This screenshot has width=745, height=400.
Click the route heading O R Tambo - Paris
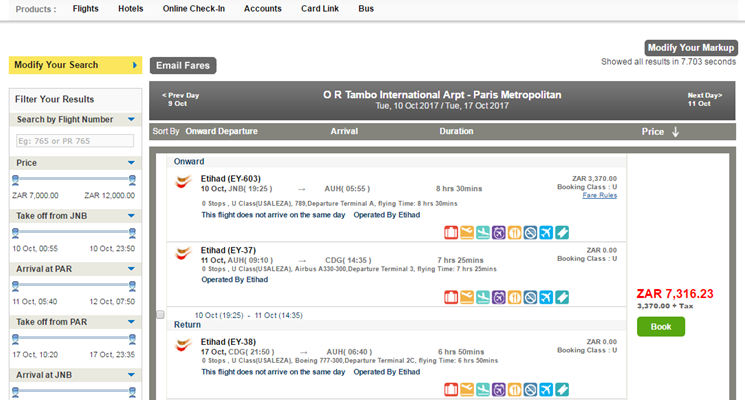click(x=442, y=95)
